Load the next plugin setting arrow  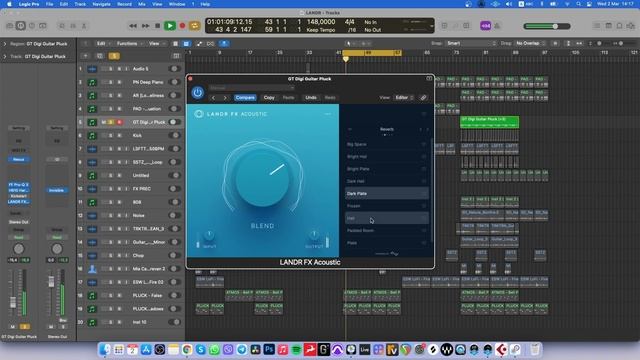225,98
